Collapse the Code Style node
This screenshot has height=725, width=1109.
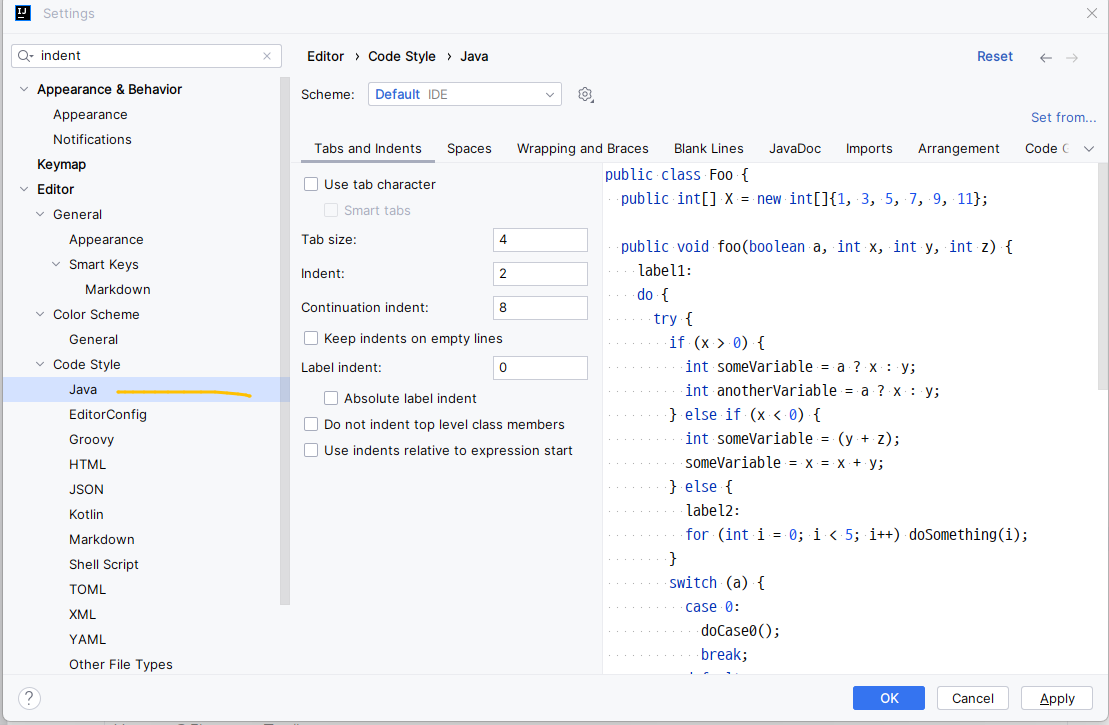[40, 364]
